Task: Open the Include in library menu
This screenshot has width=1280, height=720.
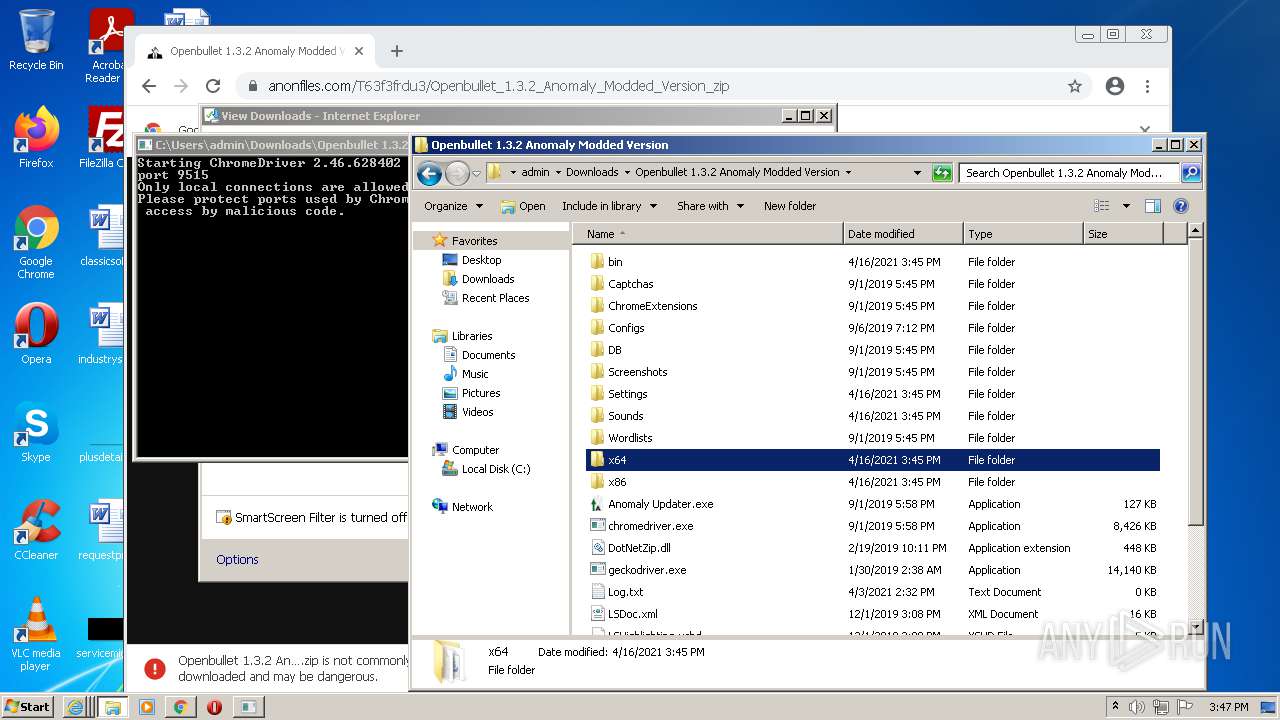Action: click(609, 206)
